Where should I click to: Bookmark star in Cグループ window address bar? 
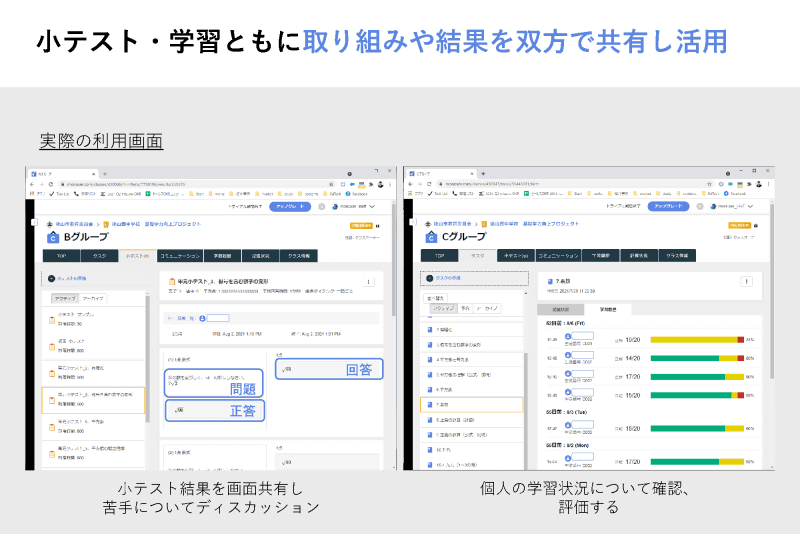click(710, 184)
